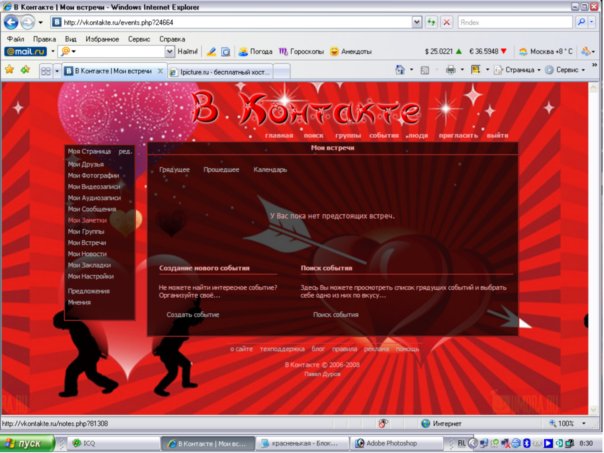Refresh the page with the green arrows icon
This screenshot has width=604, height=453.
click(x=431, y=22)
